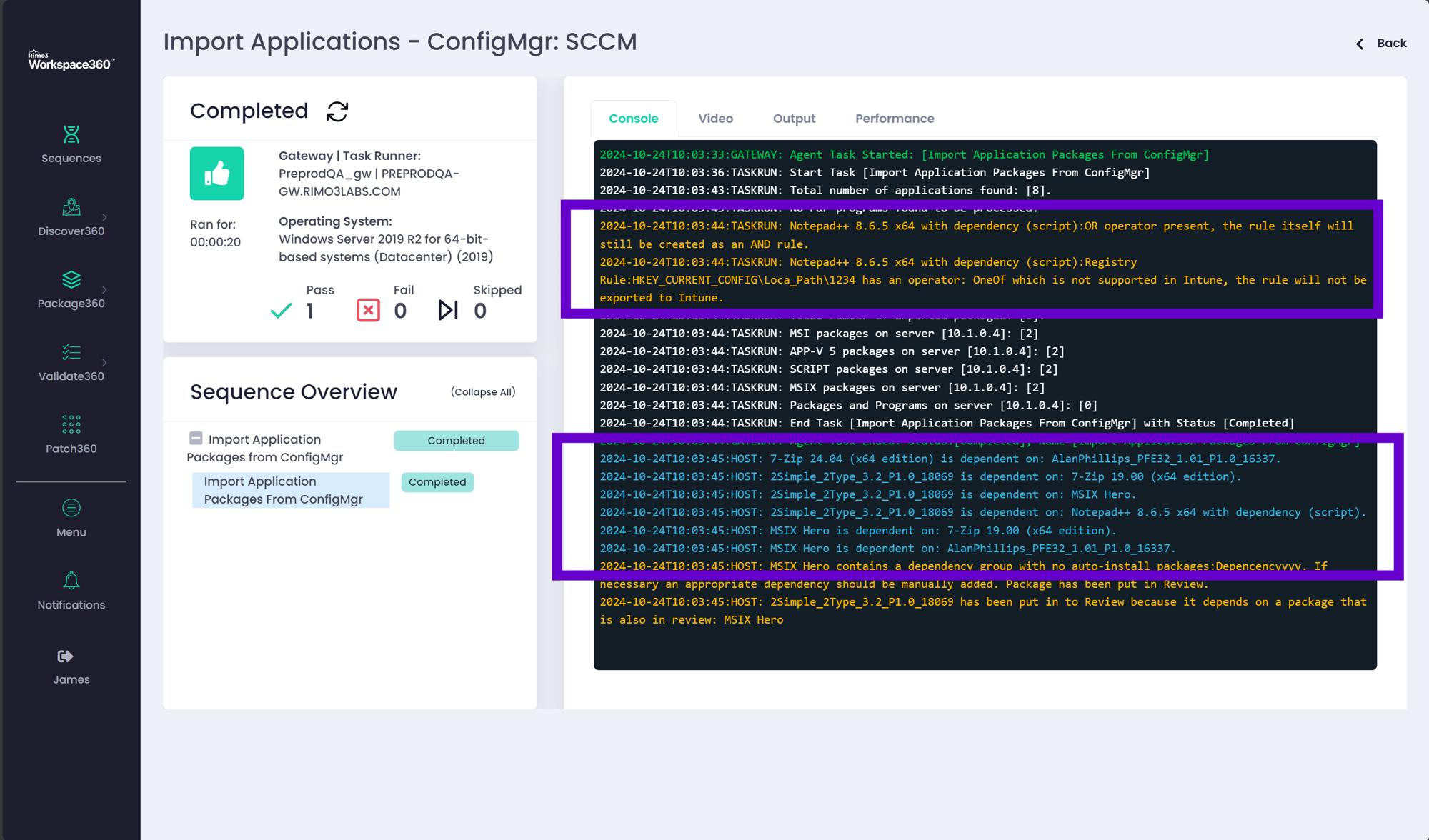Collapse the Import Application Packages from ConfigMgr sequence

(196, 438)
